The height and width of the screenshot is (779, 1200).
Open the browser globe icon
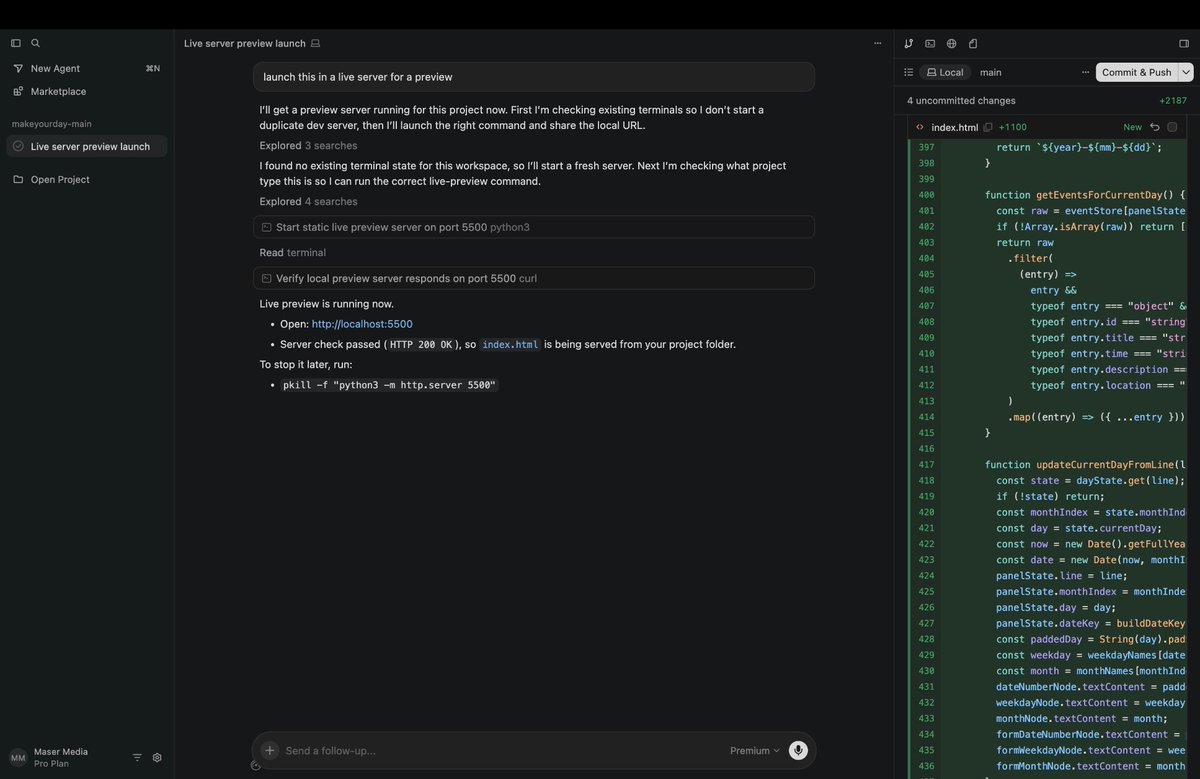pos(951,43)
